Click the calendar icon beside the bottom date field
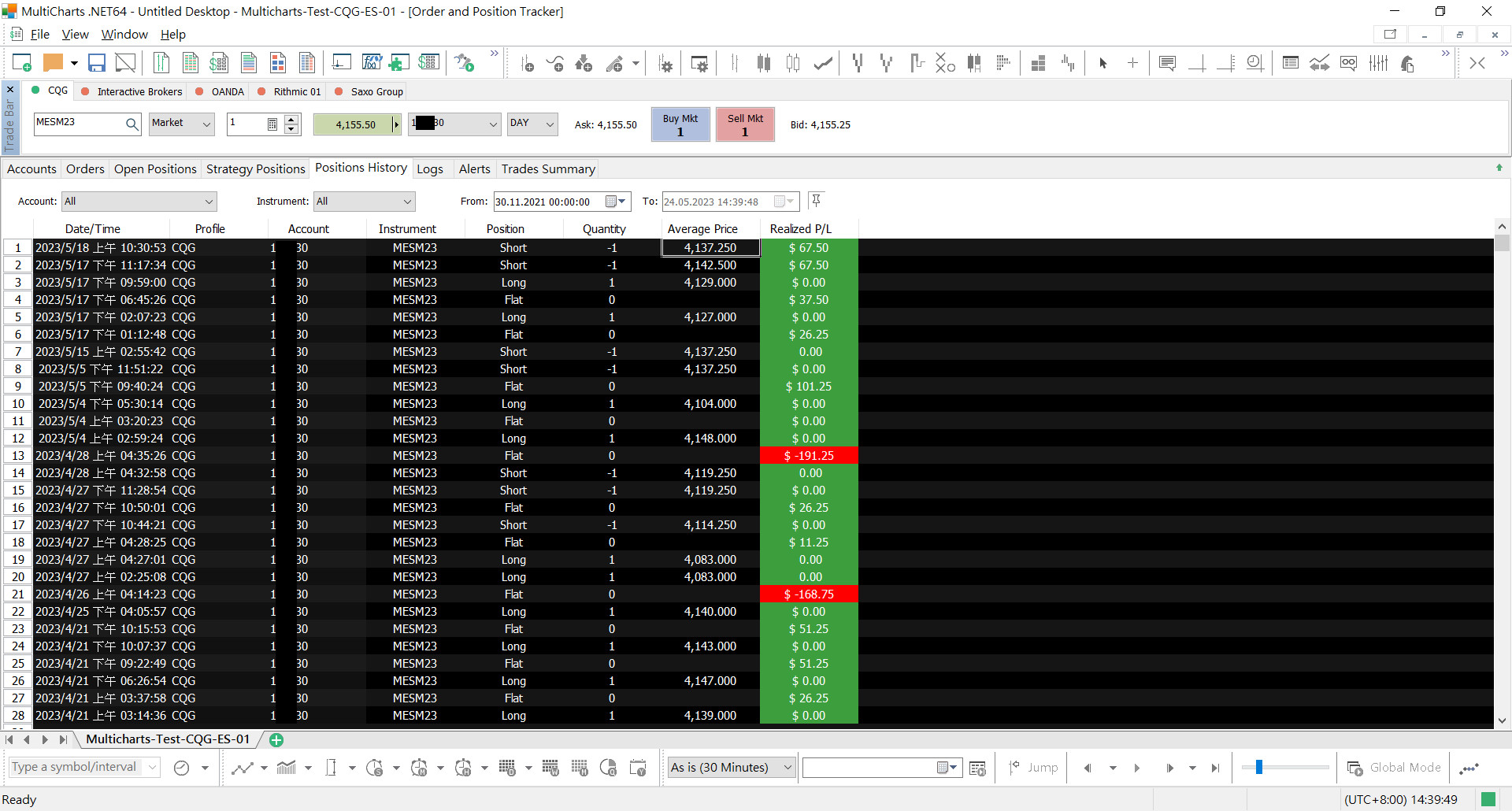1512x811 pixels. (977, 768)
